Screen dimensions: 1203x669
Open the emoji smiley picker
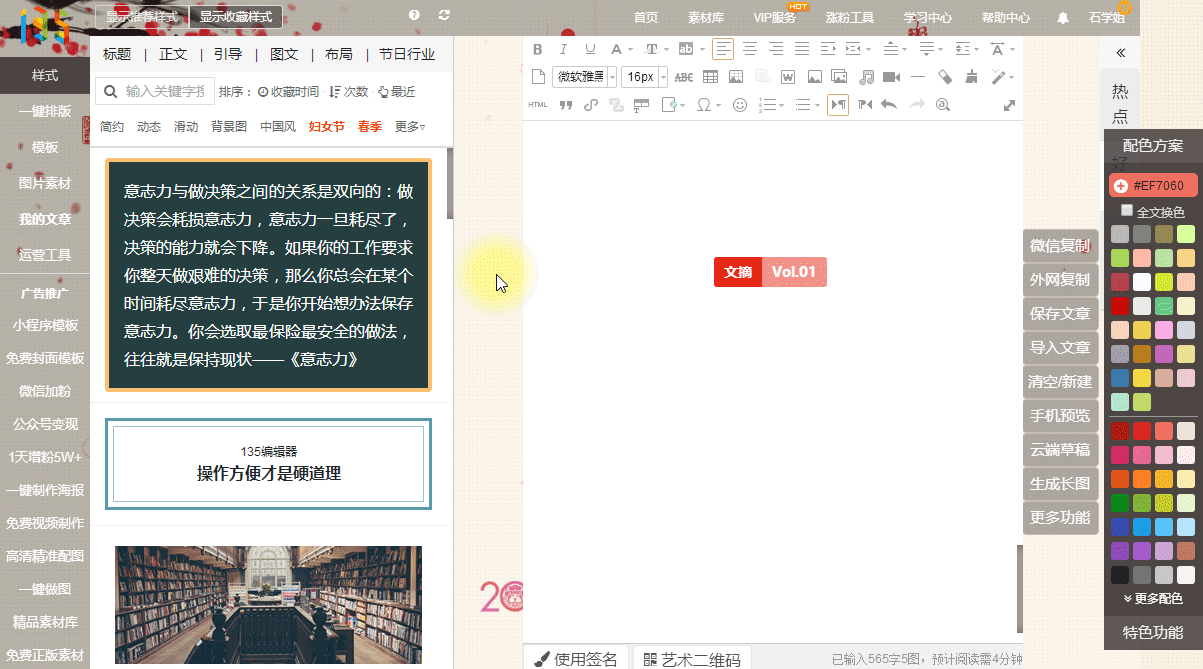point(740,105)
